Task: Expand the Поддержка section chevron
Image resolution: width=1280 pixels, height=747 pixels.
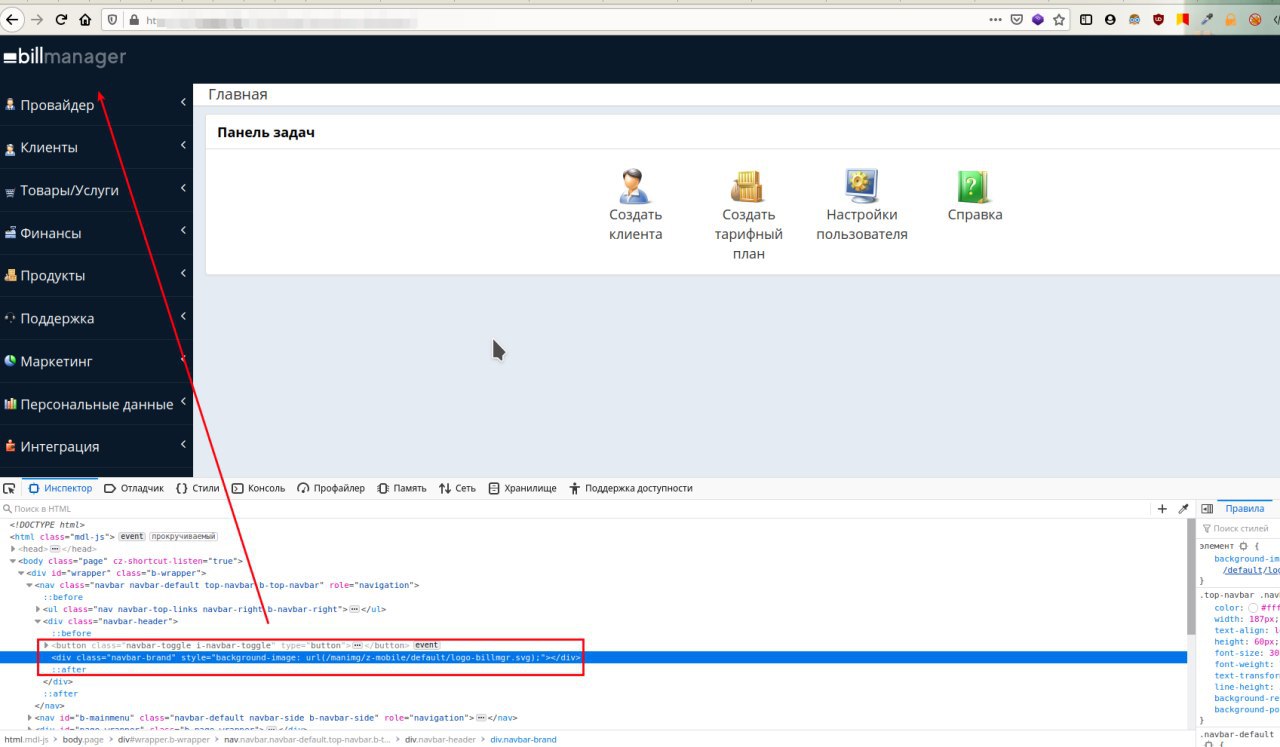Action: (184, 317)
